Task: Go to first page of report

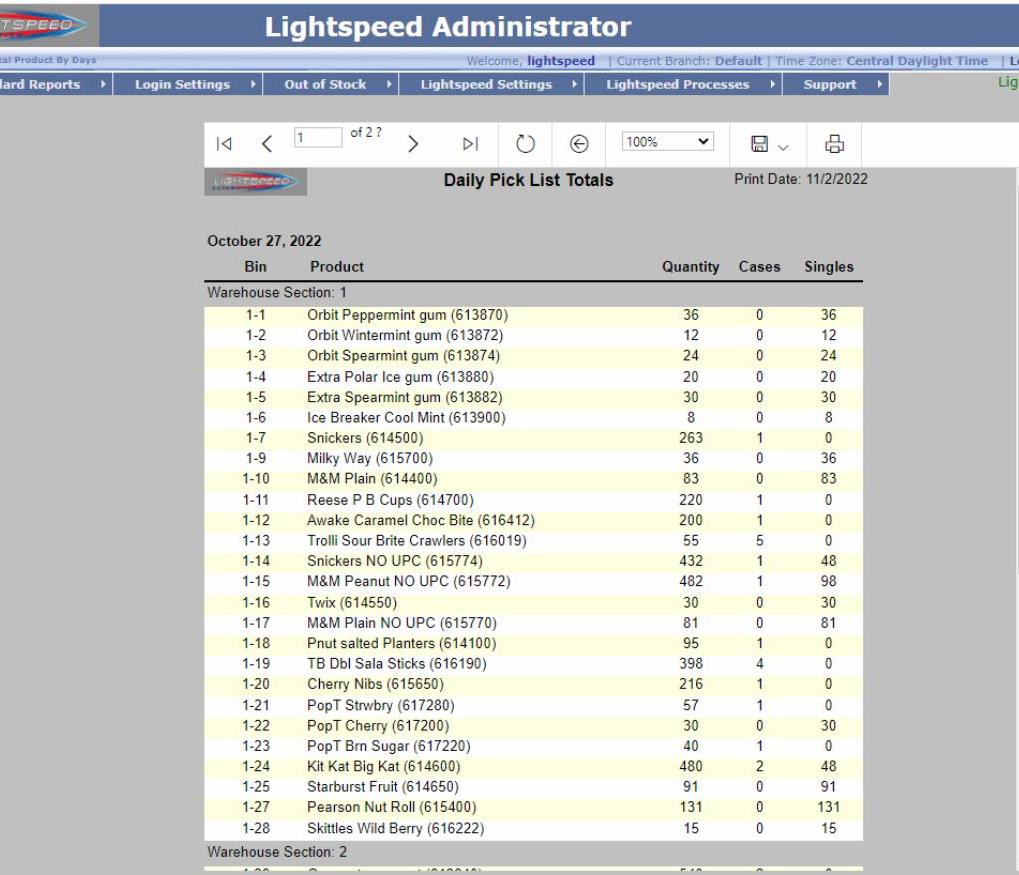Action: [x=224, y=144]
